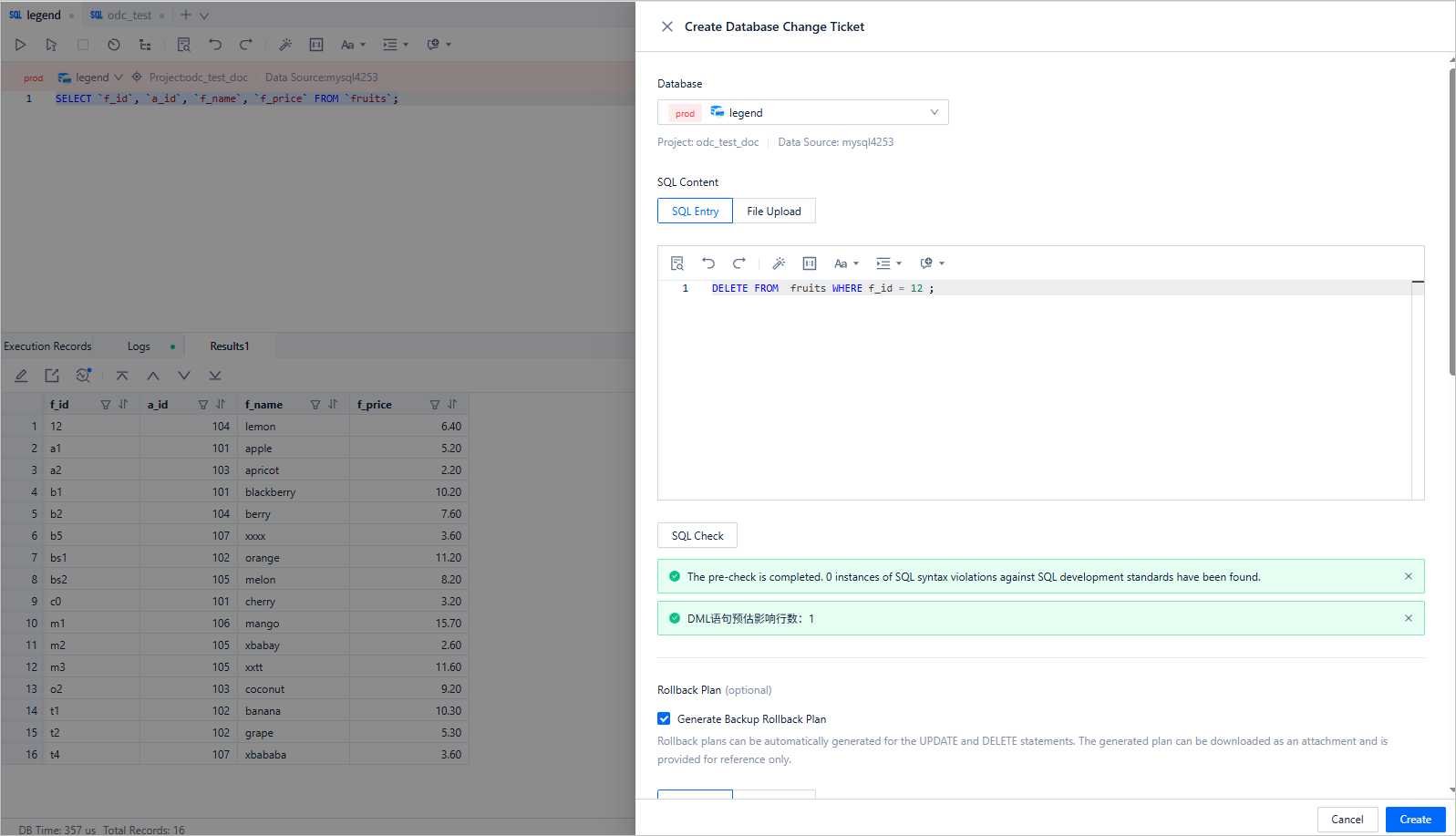Click the Create button

click(1415, 820)
